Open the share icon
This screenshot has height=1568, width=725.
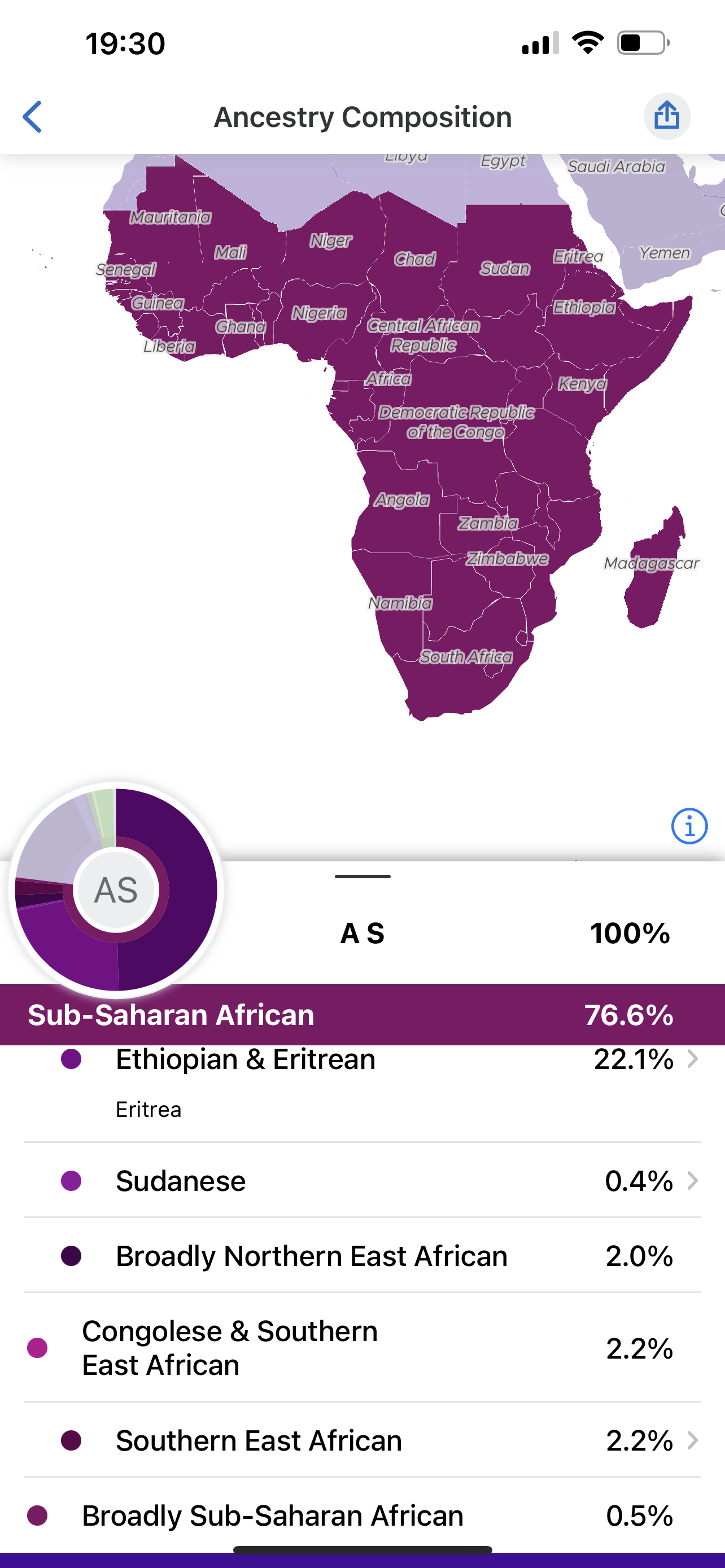click(667, 116)
